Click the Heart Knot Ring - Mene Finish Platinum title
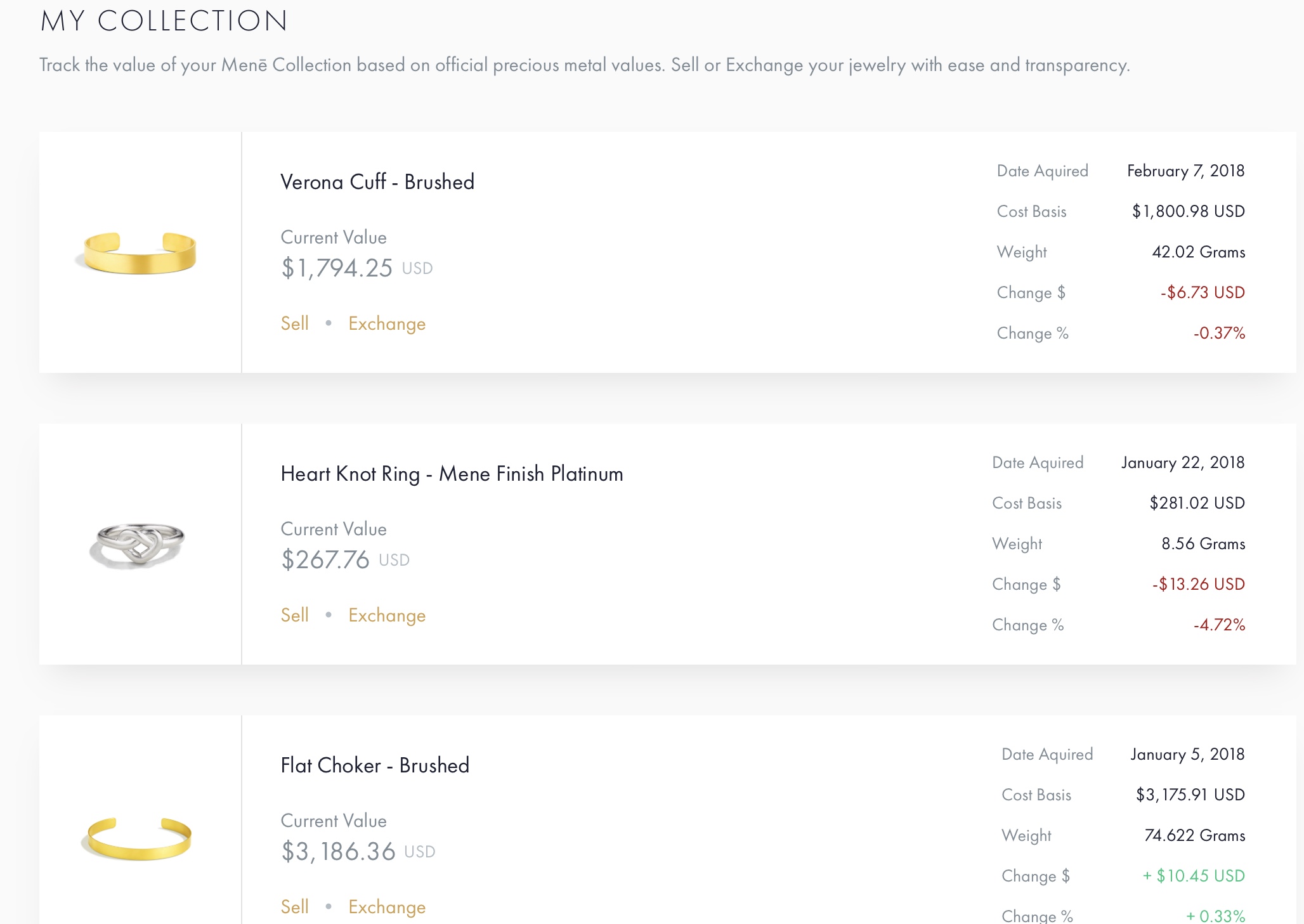This screenshot has height=924, width=1304. (452, 474)
